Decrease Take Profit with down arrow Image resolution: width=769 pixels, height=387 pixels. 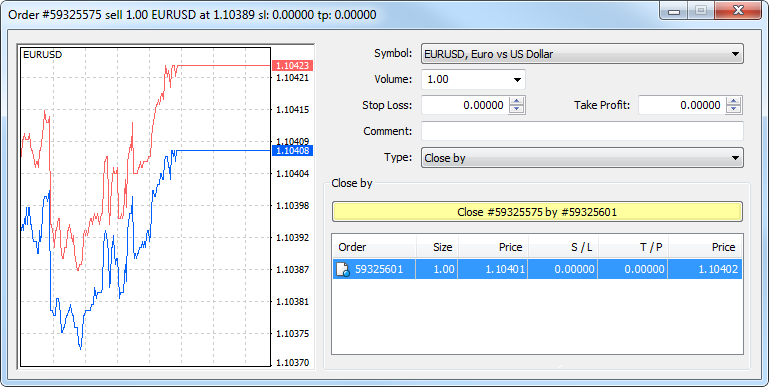point(734,109)
